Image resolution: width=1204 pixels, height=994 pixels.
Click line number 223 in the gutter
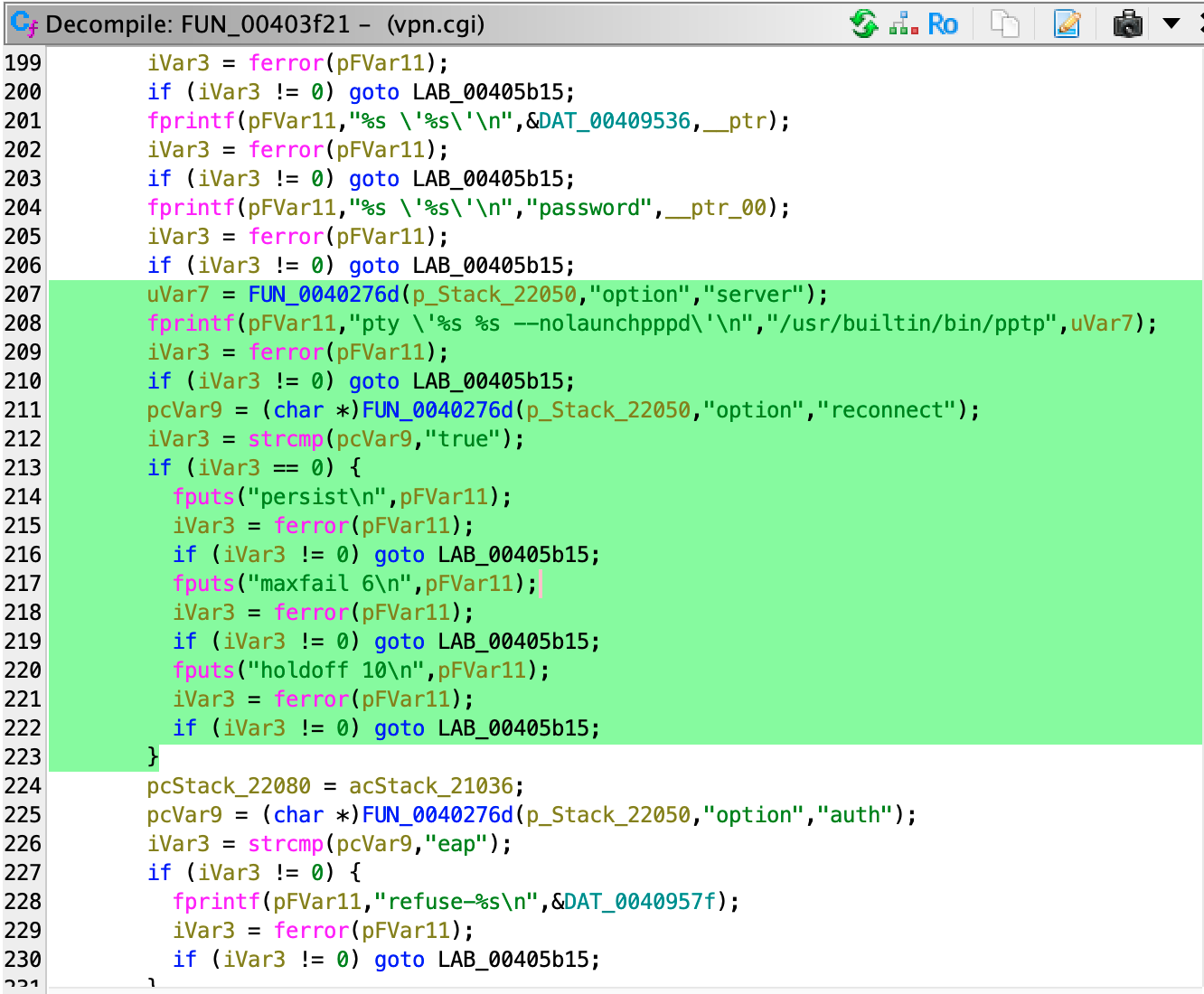click(x=24, y=757)
